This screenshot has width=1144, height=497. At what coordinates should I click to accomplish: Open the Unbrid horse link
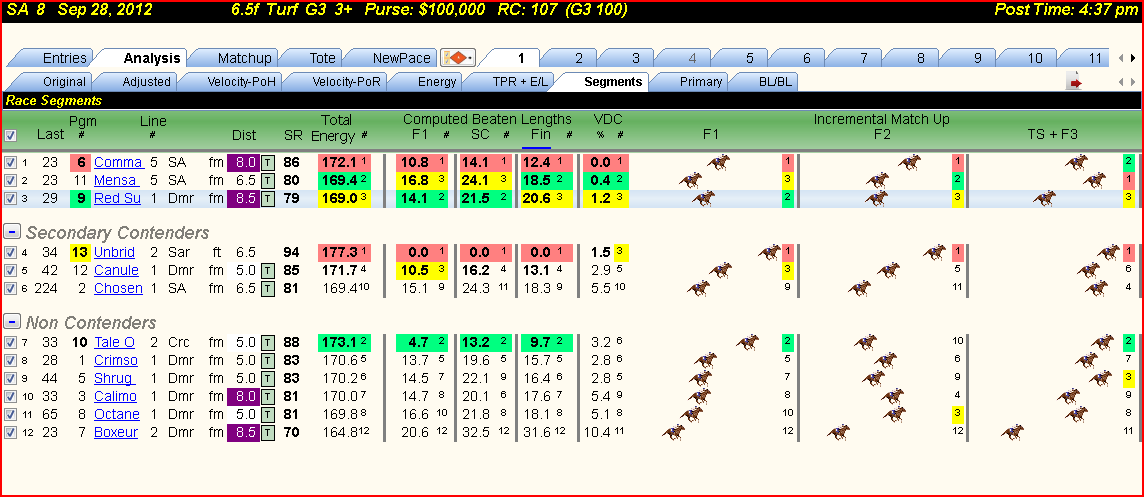pyautogui.click(x=116, y=253)
